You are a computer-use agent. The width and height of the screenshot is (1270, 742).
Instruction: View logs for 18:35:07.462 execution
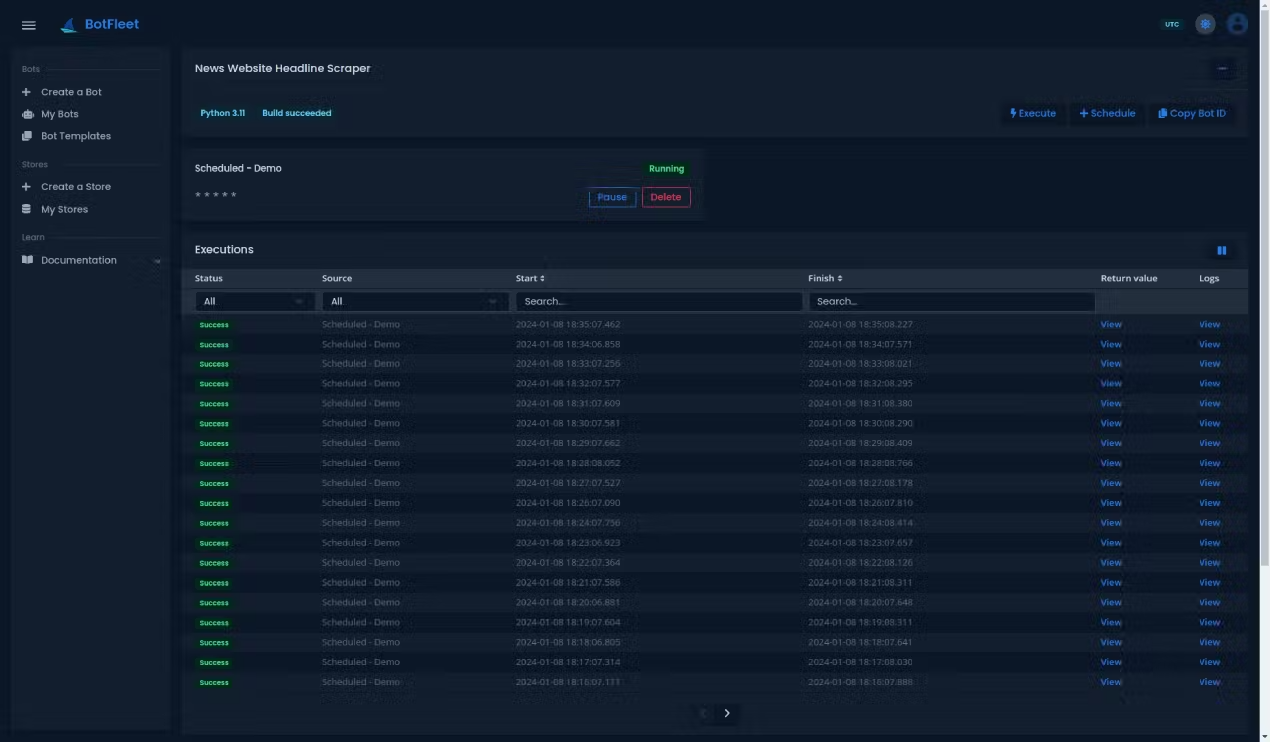(x=1209, y=324)
